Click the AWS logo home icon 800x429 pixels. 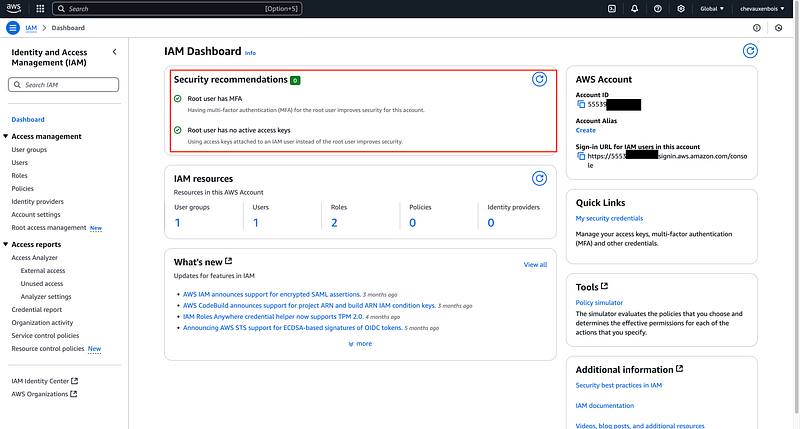pos(14,8)
